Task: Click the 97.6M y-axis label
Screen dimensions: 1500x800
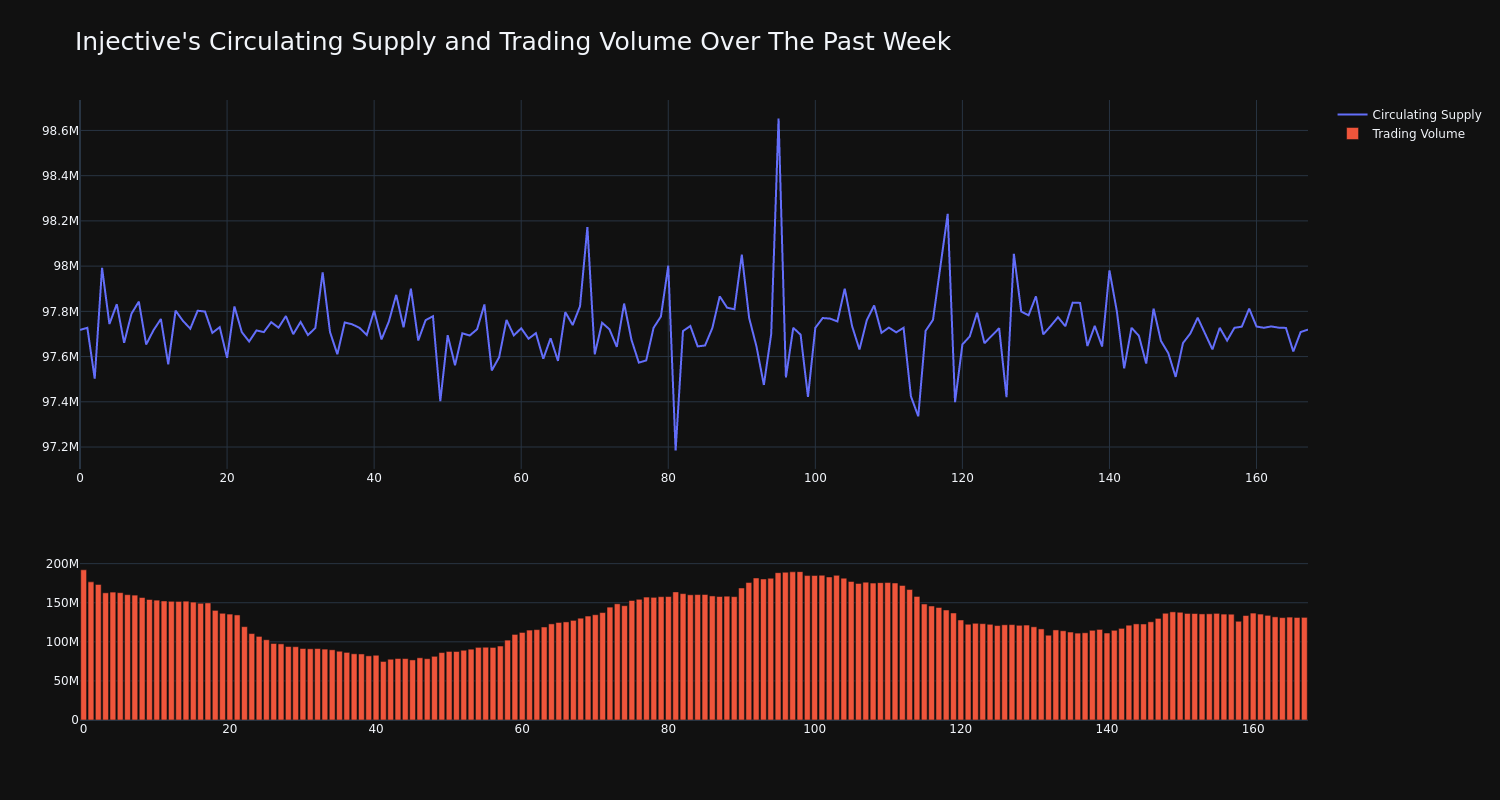Action: (x=60, y=357)
